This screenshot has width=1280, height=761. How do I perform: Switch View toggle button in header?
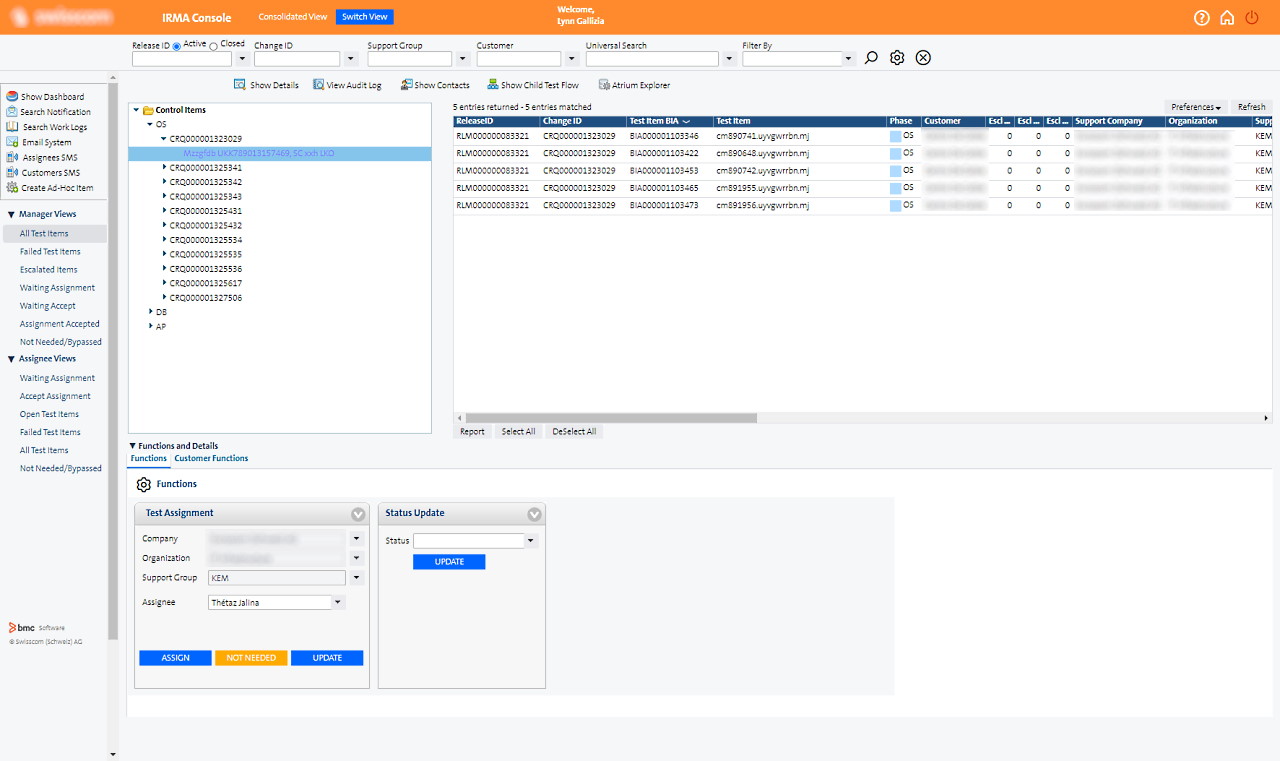(x=364, y=17)
